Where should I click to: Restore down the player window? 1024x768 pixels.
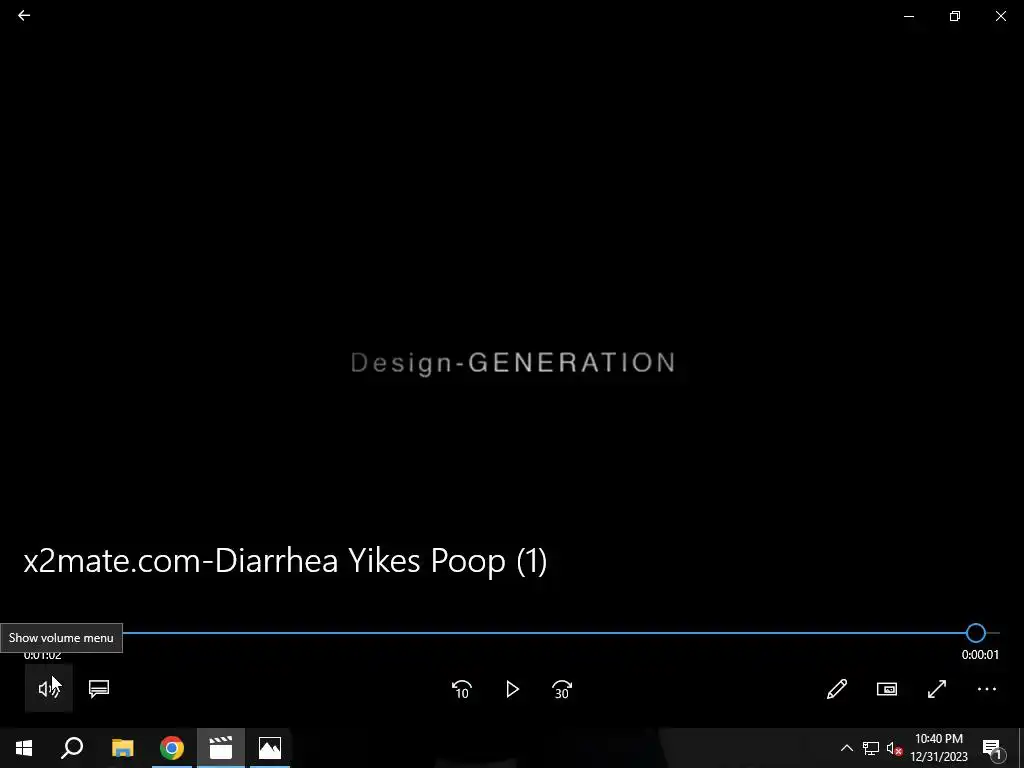[x=955, y=16]
